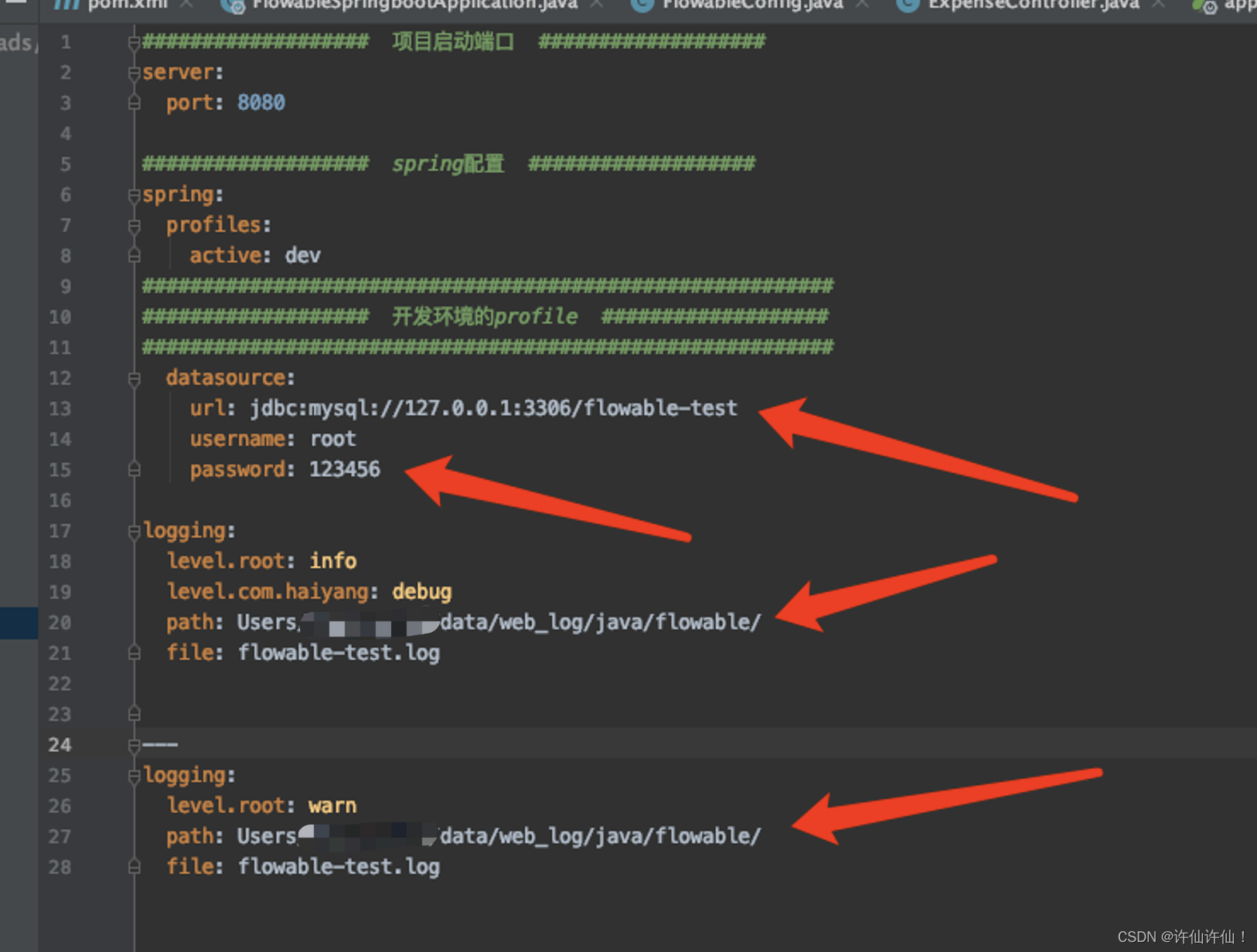This screenshot has height=952, width=1257.
Task: Click the password value 123456
Action: coord(345,469)
